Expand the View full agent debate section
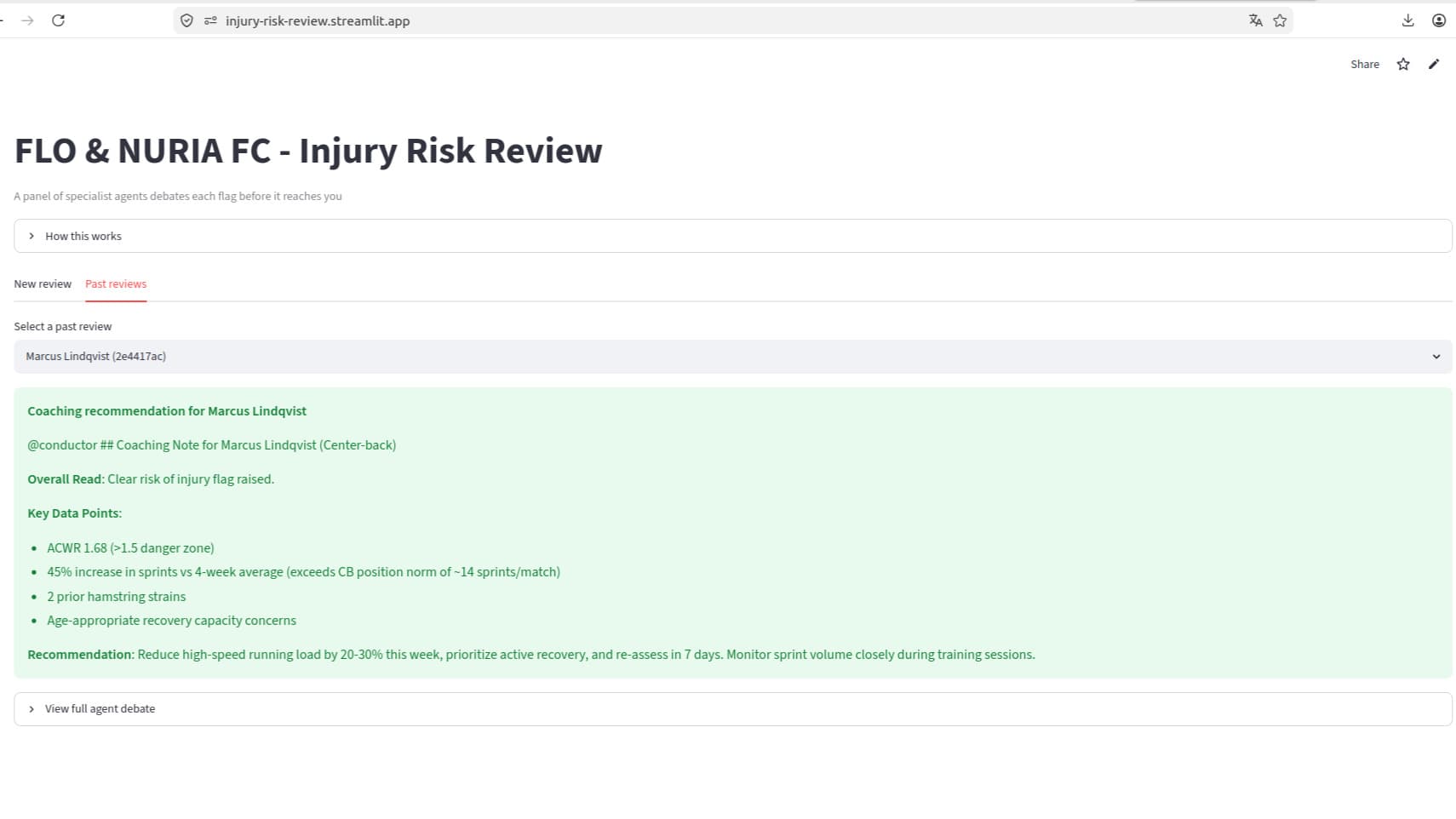Screen dimensions: 1456x819 click(x=733, y=708)
